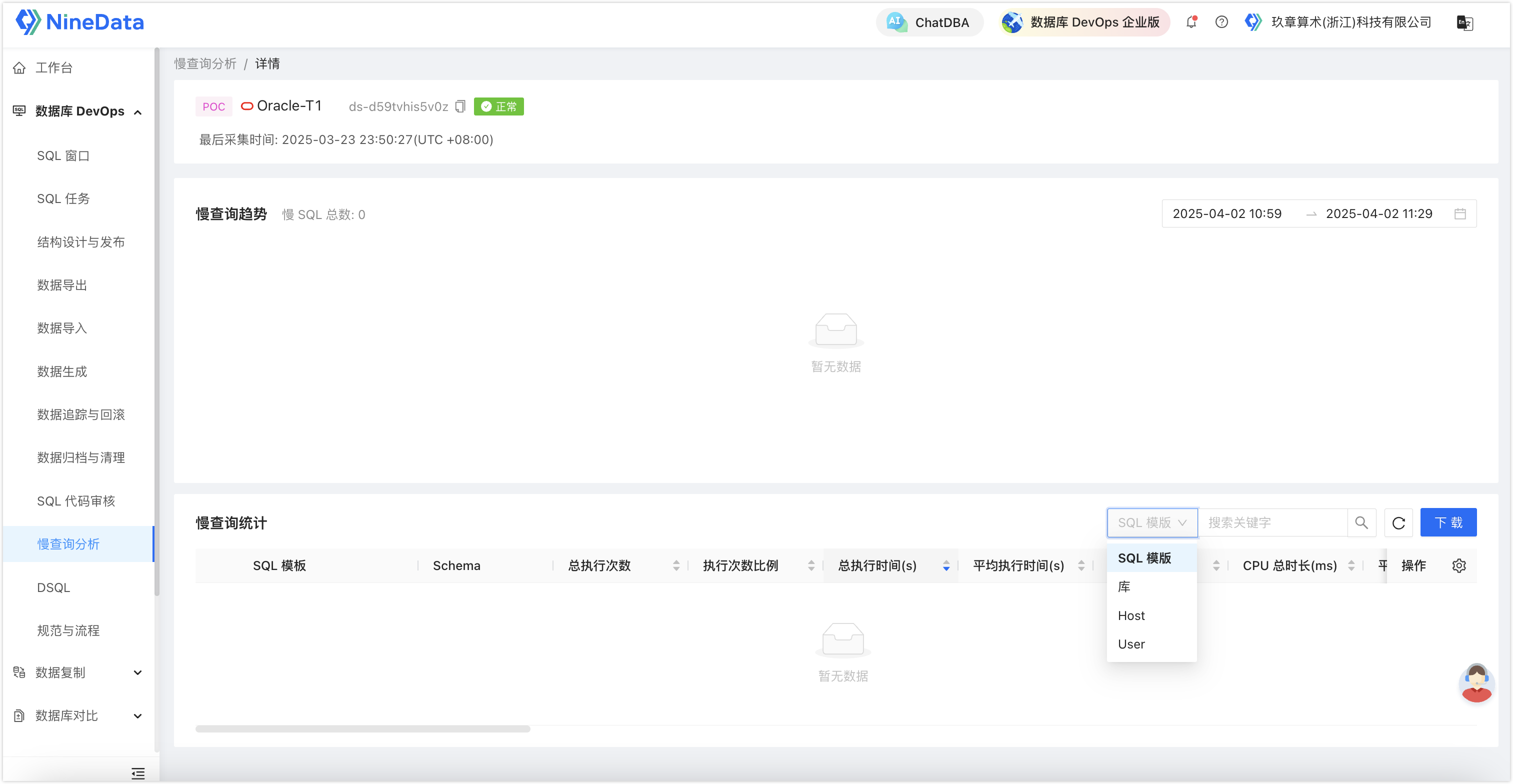Open the customer support avatar chat
This screenshot has width=1513, height=784.
click(1476, 683)
